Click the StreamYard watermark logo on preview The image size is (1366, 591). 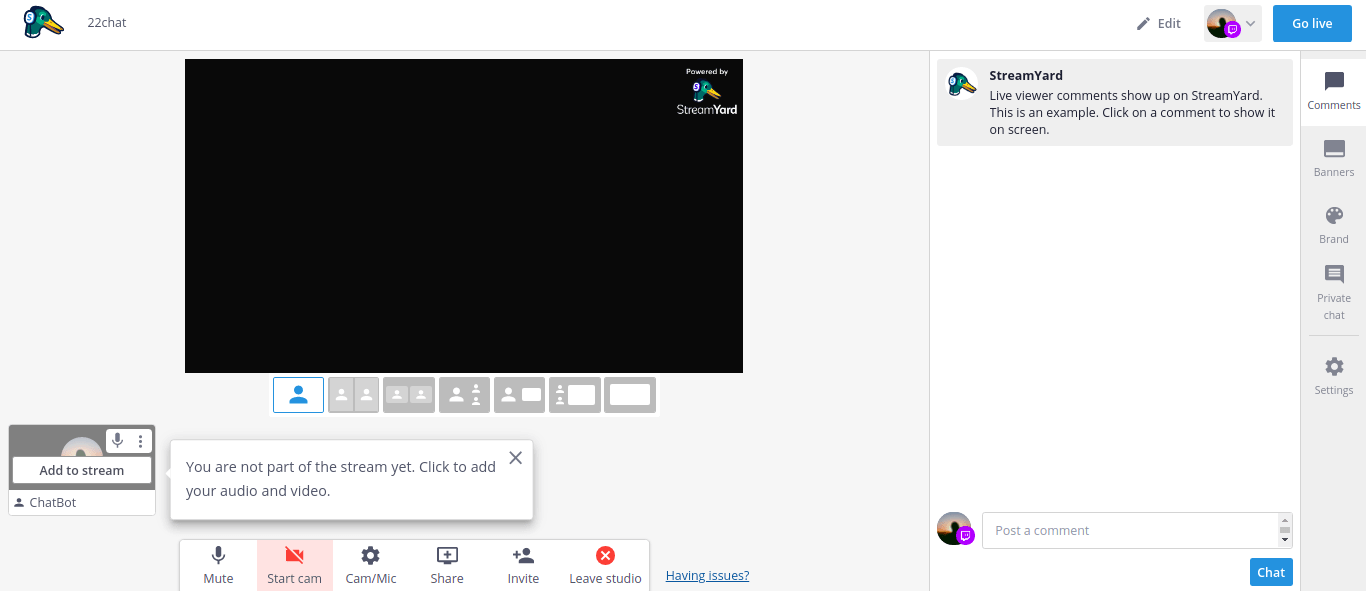coord(707,91)
